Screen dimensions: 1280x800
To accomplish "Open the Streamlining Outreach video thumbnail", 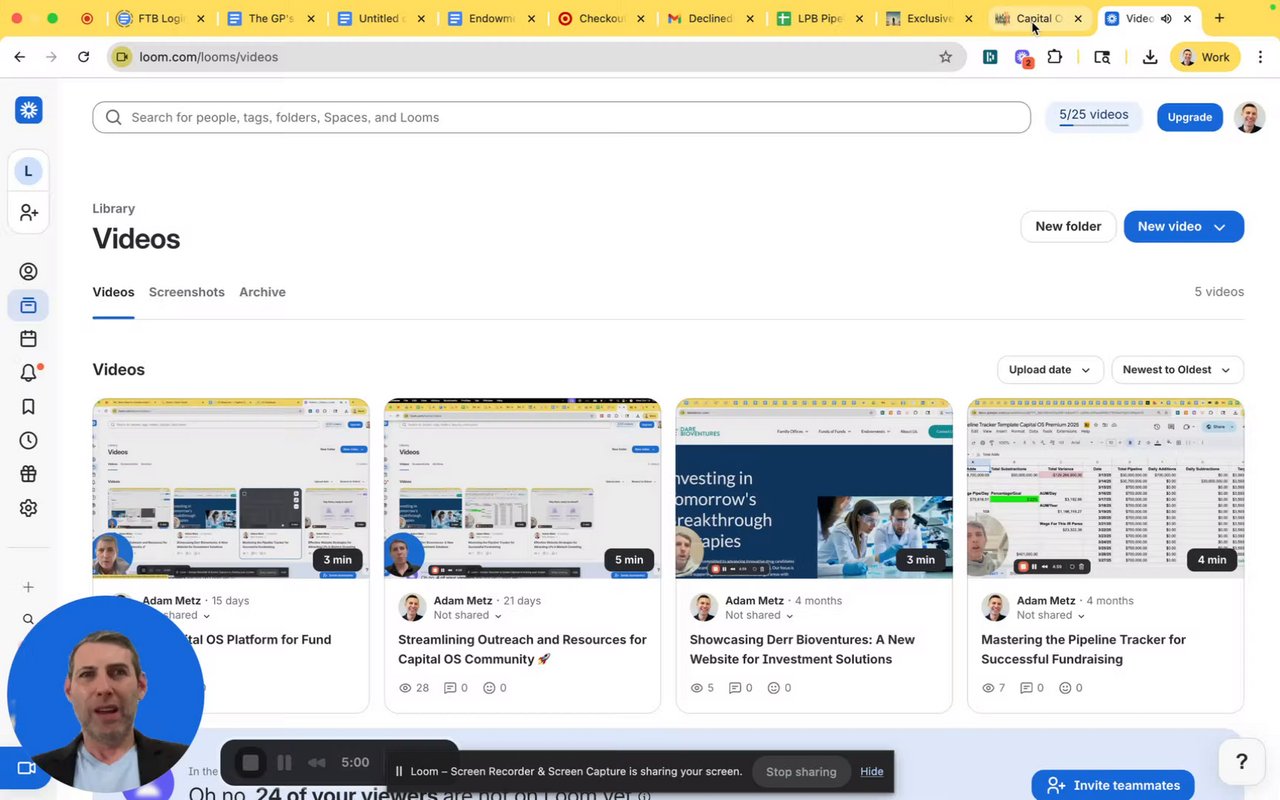I will (522, 488).
